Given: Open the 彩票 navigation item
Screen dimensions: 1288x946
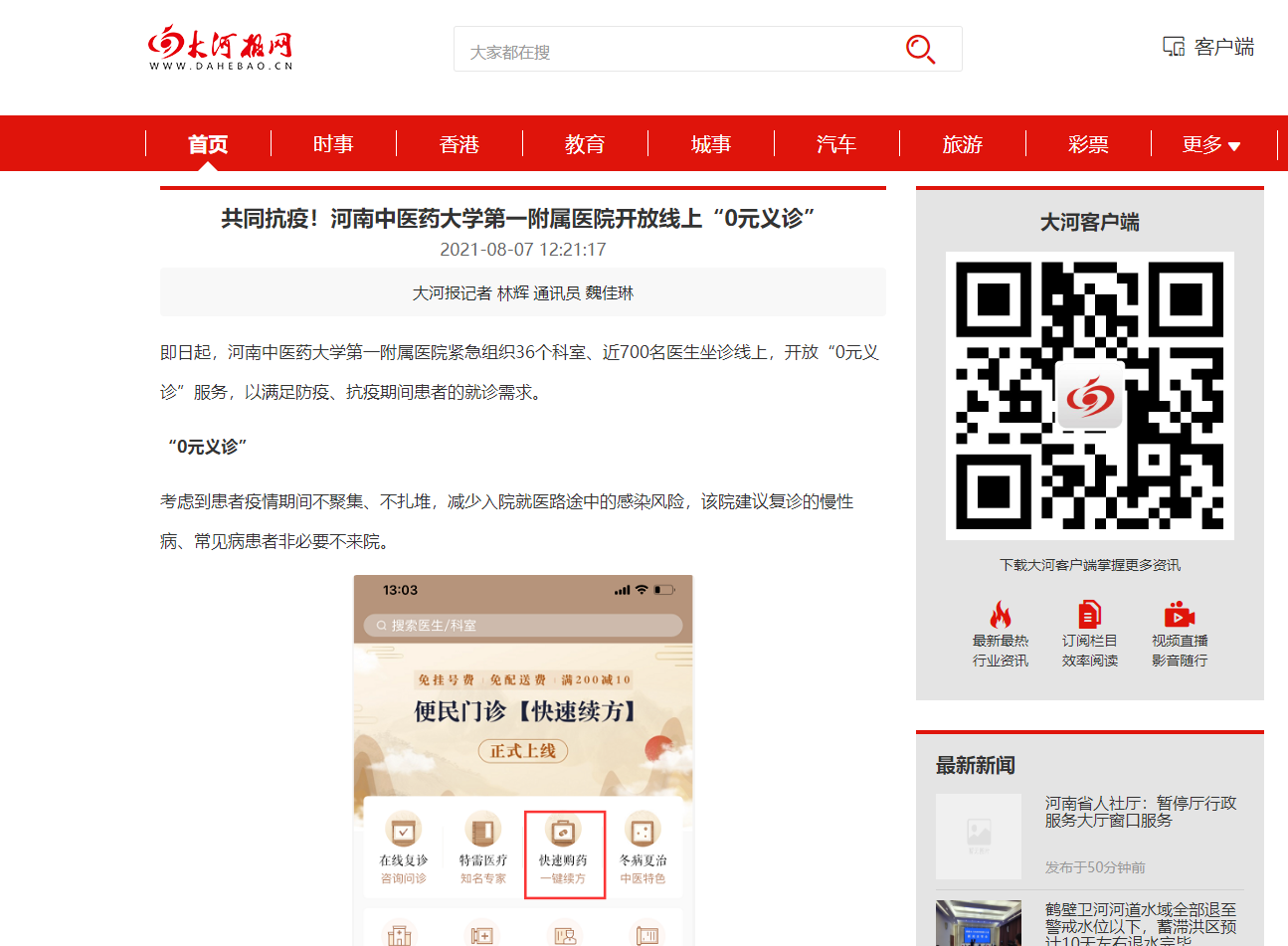Looking at the screenshot, I should (x=1088, y=144).
